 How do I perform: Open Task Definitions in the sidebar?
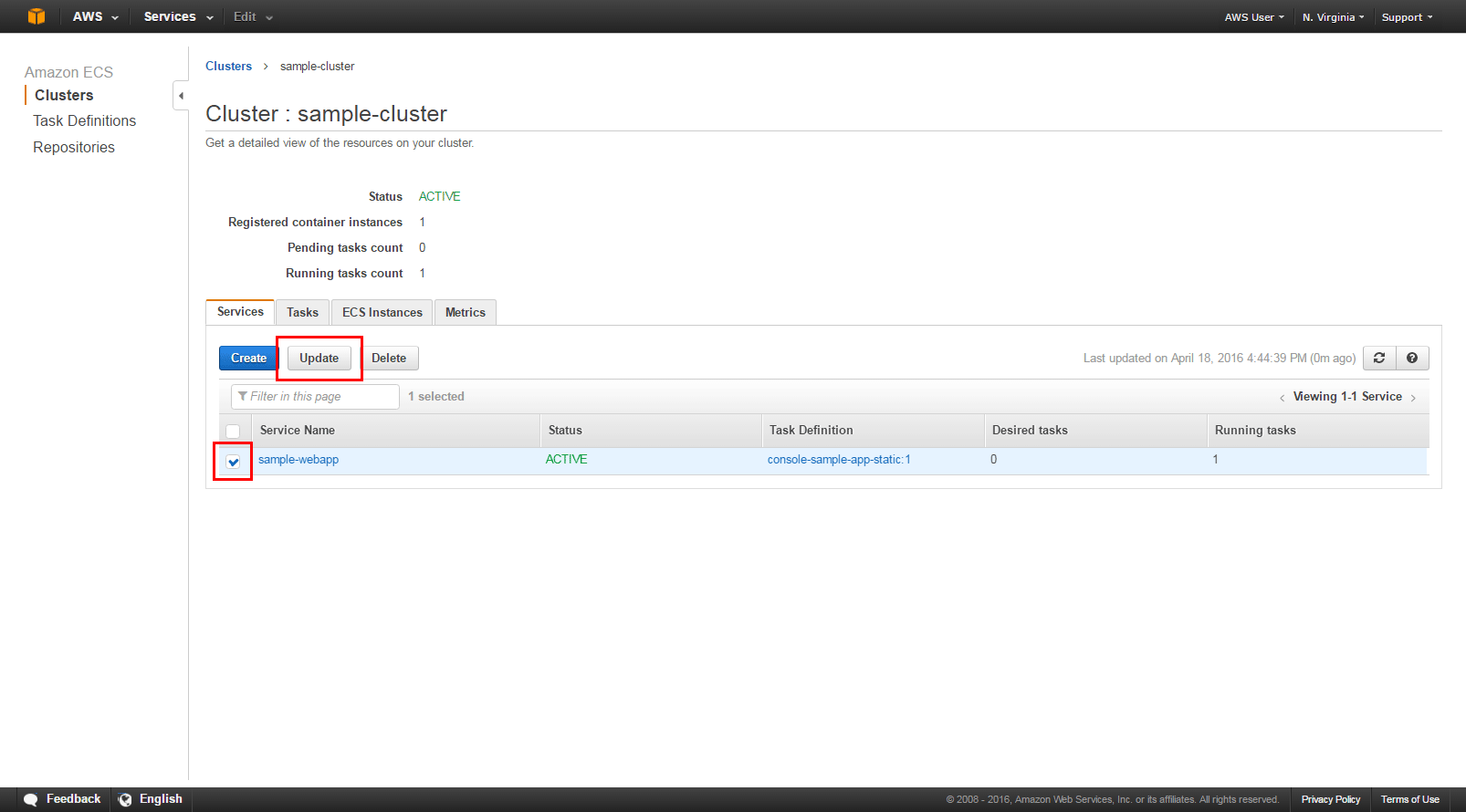point(85,120)
